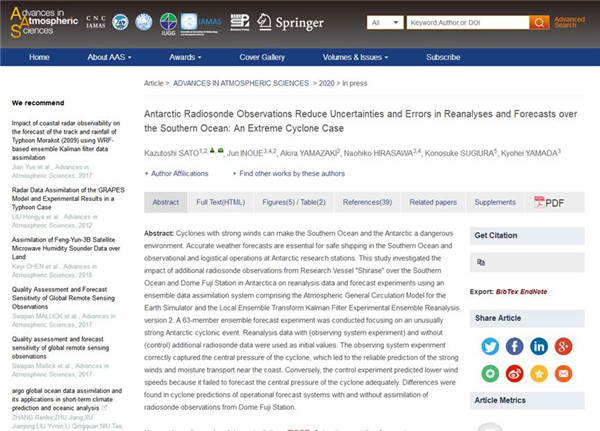Share article on Weibo

(515, 374)
